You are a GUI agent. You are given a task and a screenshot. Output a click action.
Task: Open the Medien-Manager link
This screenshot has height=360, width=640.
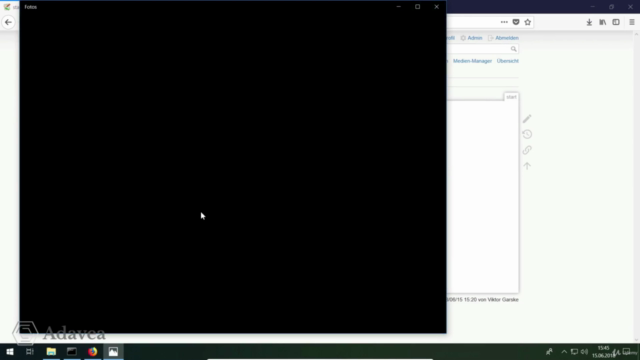click(472, 61)
